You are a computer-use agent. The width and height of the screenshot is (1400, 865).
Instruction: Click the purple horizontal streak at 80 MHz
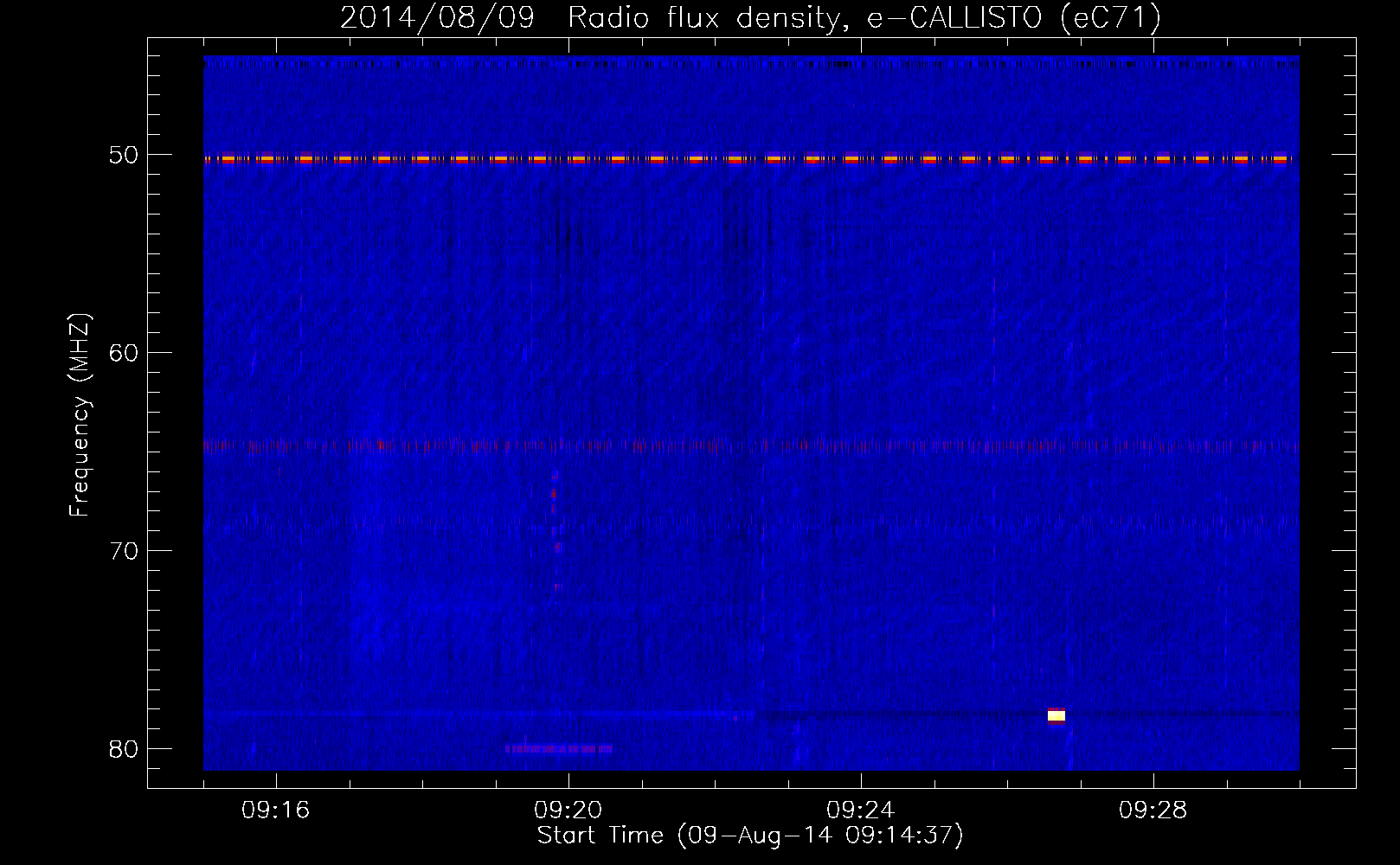(559, 748)
